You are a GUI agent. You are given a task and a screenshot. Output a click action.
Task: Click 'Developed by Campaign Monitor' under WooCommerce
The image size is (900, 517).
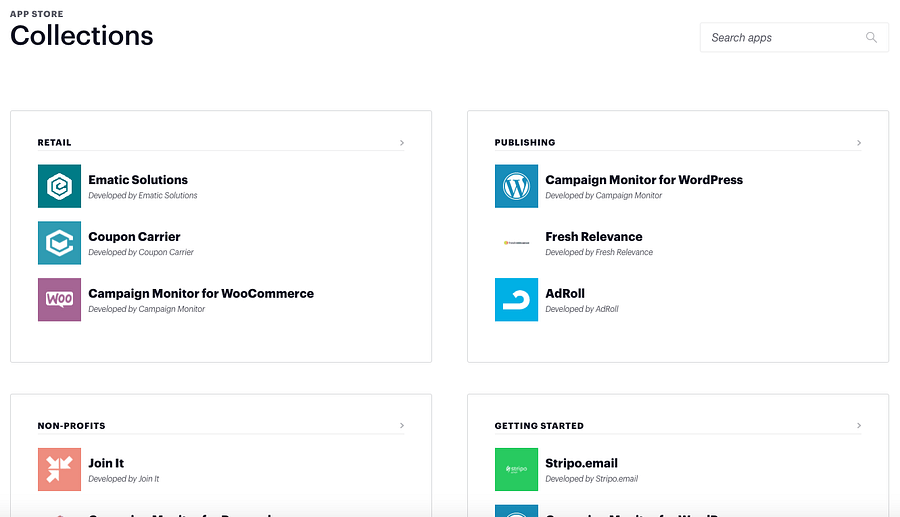(x=146, y=309)
